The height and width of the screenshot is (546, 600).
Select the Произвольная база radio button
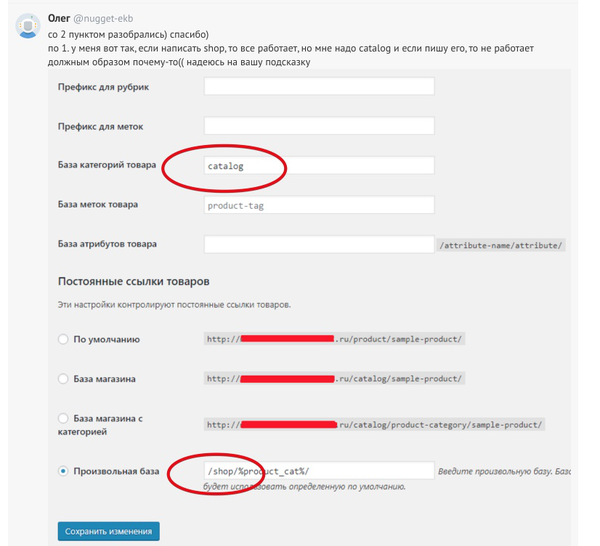(x=63, y=471)
